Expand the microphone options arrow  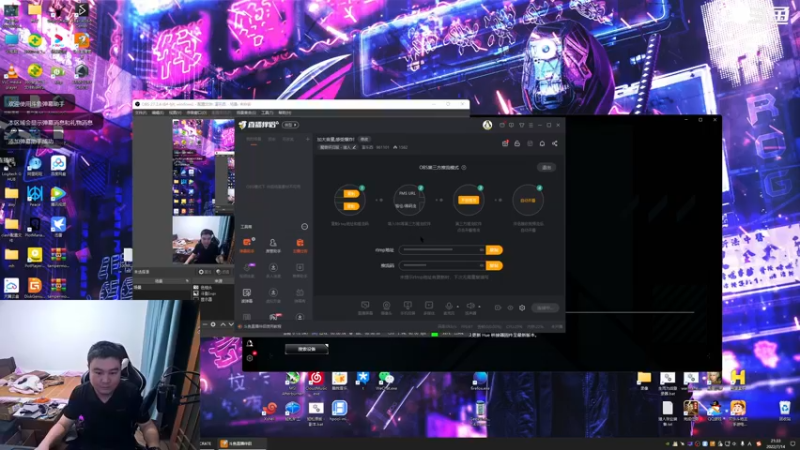point(458,307)
